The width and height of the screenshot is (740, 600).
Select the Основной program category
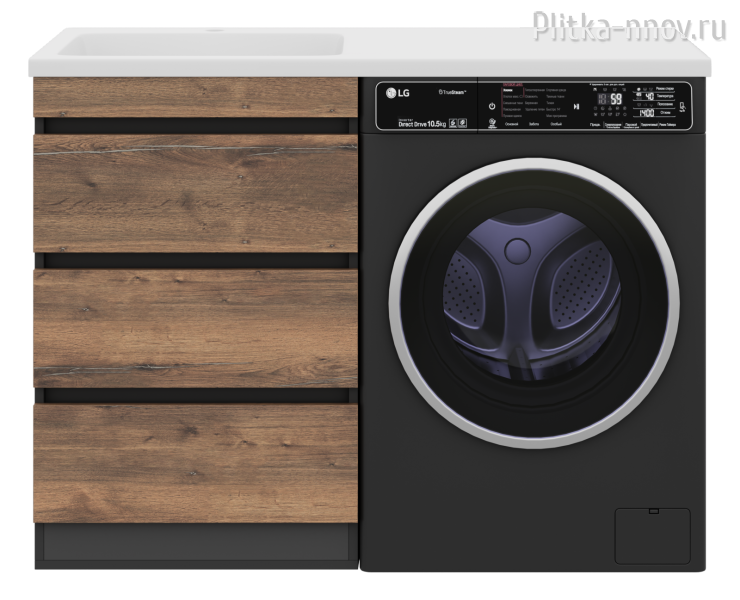coord(511,126)
